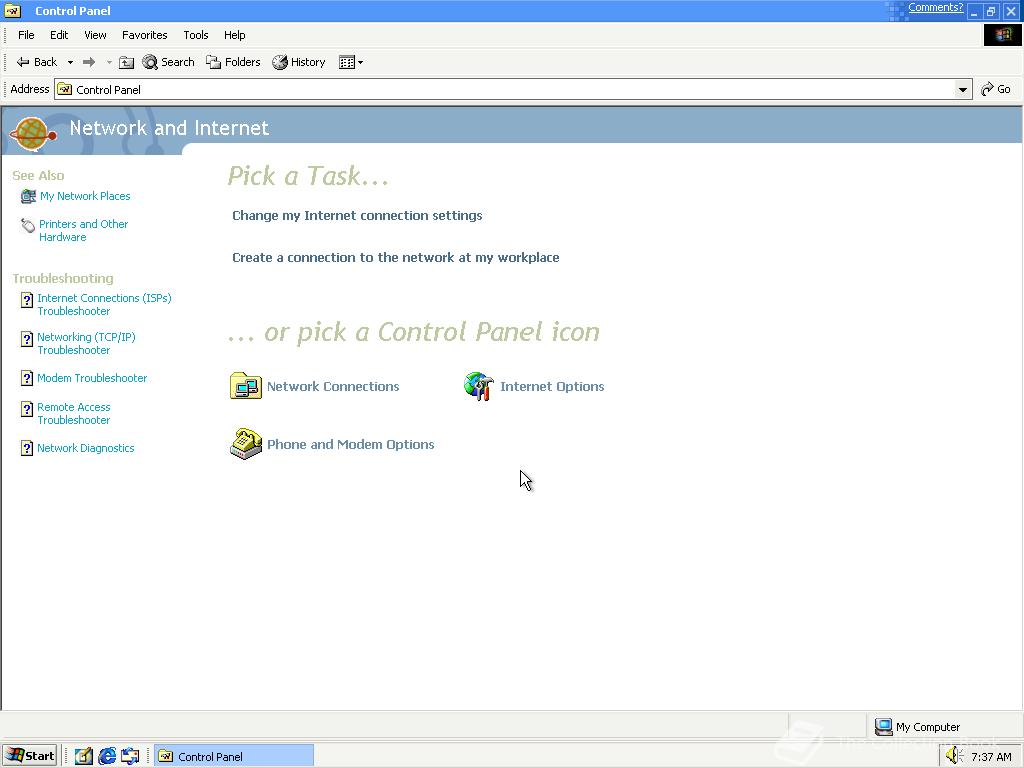Click Create a connection to workplace network task
This screenshot has width=1024, height=768.
pyautogui.click(x=396, y=257)
